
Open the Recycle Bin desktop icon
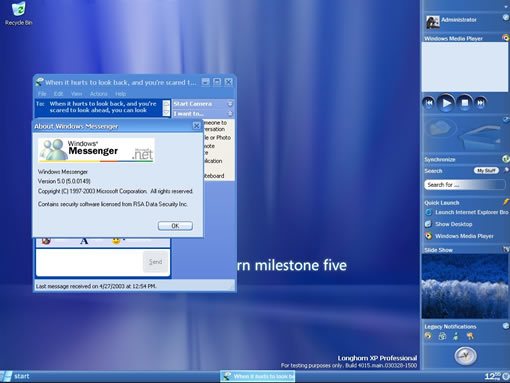tap(19, 14)
